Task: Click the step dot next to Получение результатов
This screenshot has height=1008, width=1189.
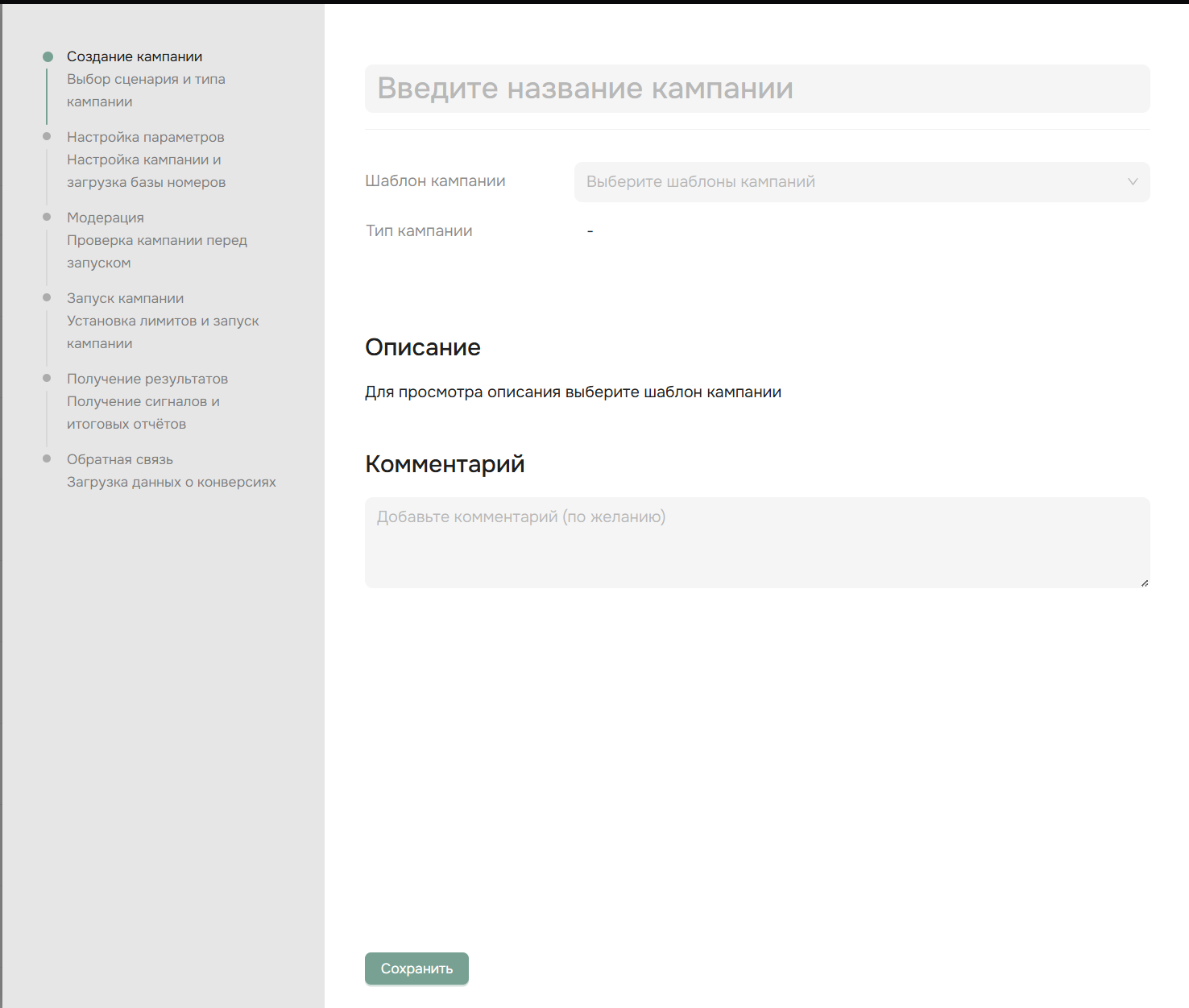Action: pos(47,378)
